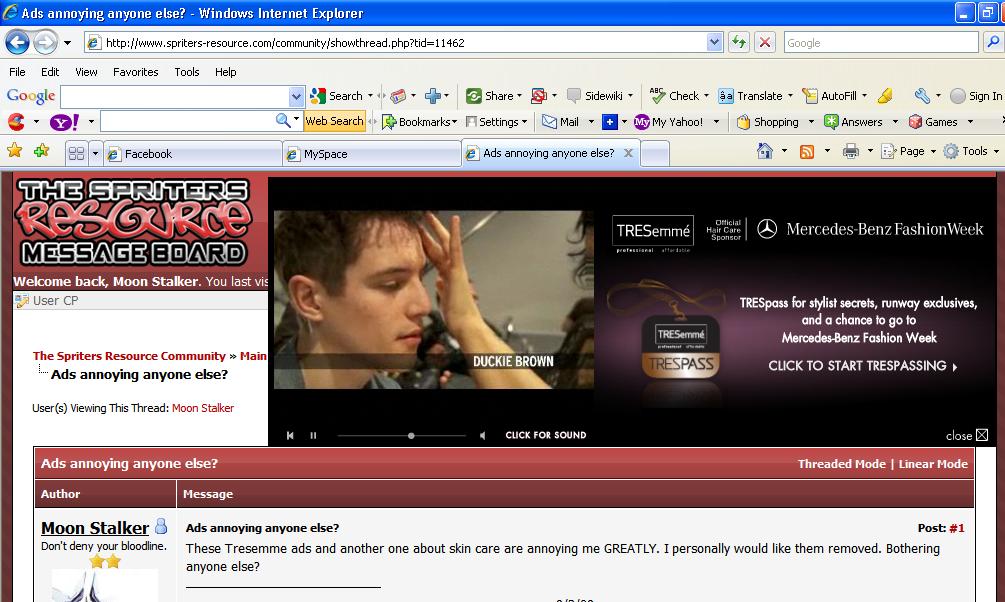Open My Yahoo! from the Yahoo toolbar
This screenshot has width=1005, height=602.
[x=669, y=122]
